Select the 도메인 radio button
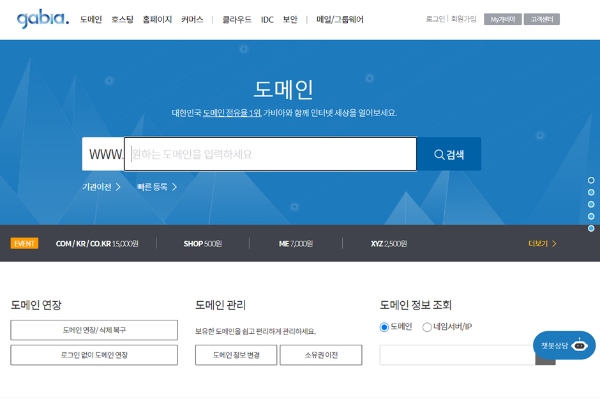The width and height of the screenshot is (600, 404). pyautogui.click(x=384, y=327)
